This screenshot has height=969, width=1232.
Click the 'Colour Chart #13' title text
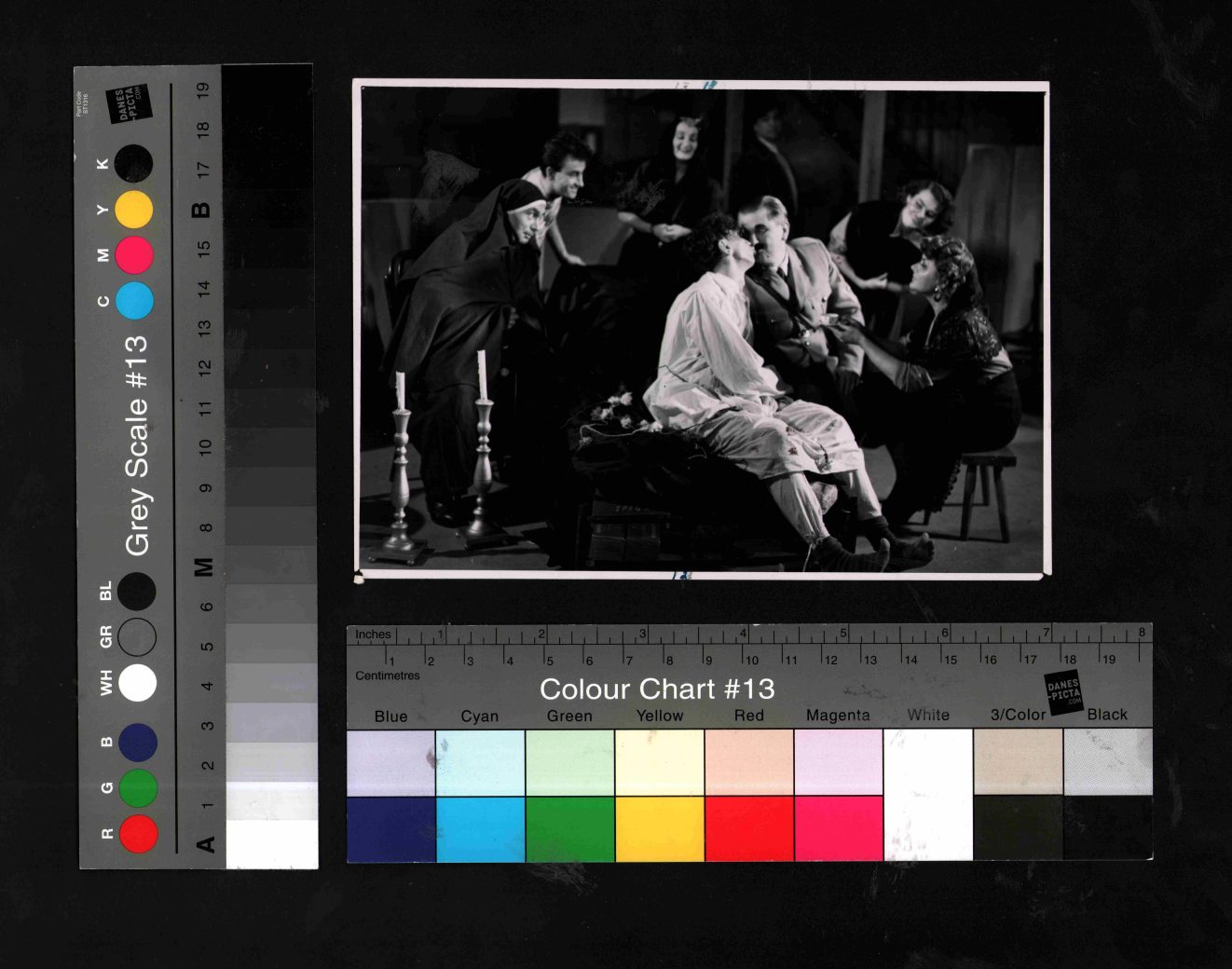pyautogui.click(x=657, y=689)
